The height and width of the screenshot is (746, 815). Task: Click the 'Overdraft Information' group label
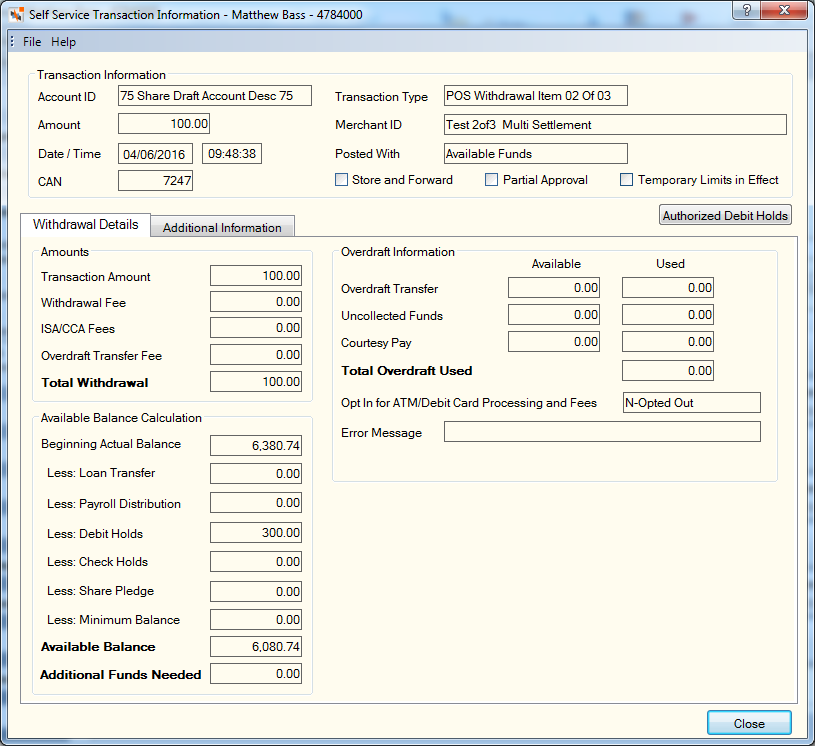pos(398,252)
